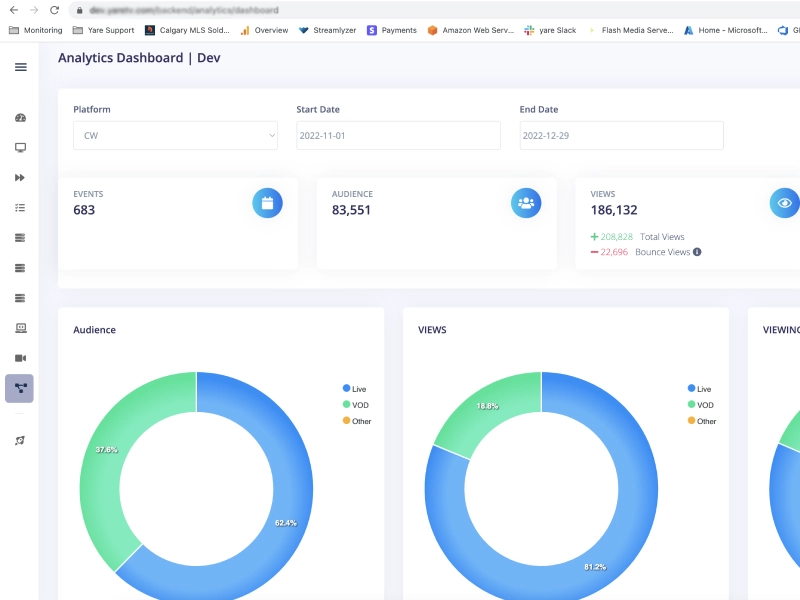Open the Streamlyzer bookmark

[x=328, y=30]
